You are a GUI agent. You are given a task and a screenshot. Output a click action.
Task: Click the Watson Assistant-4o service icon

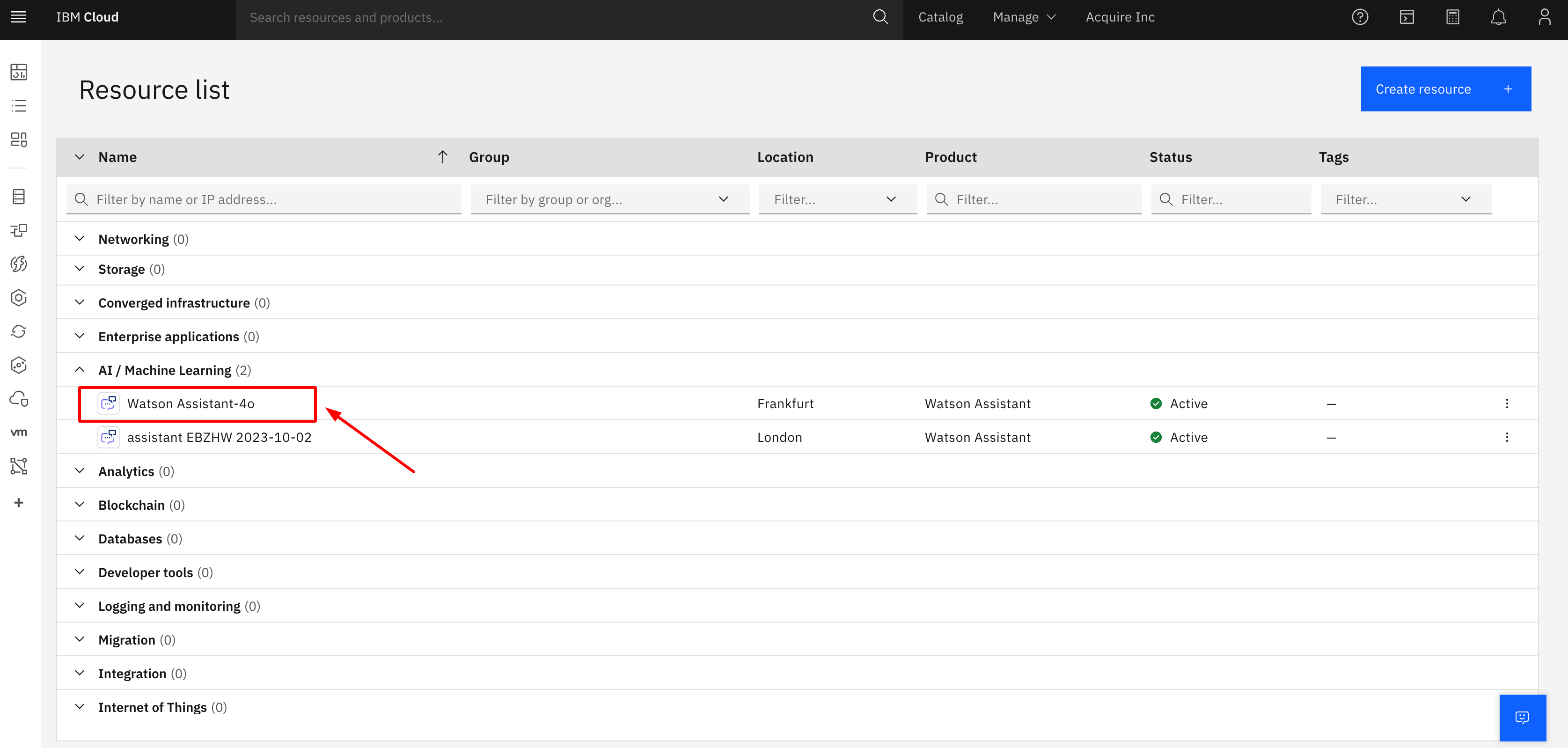tap(108, 403)
